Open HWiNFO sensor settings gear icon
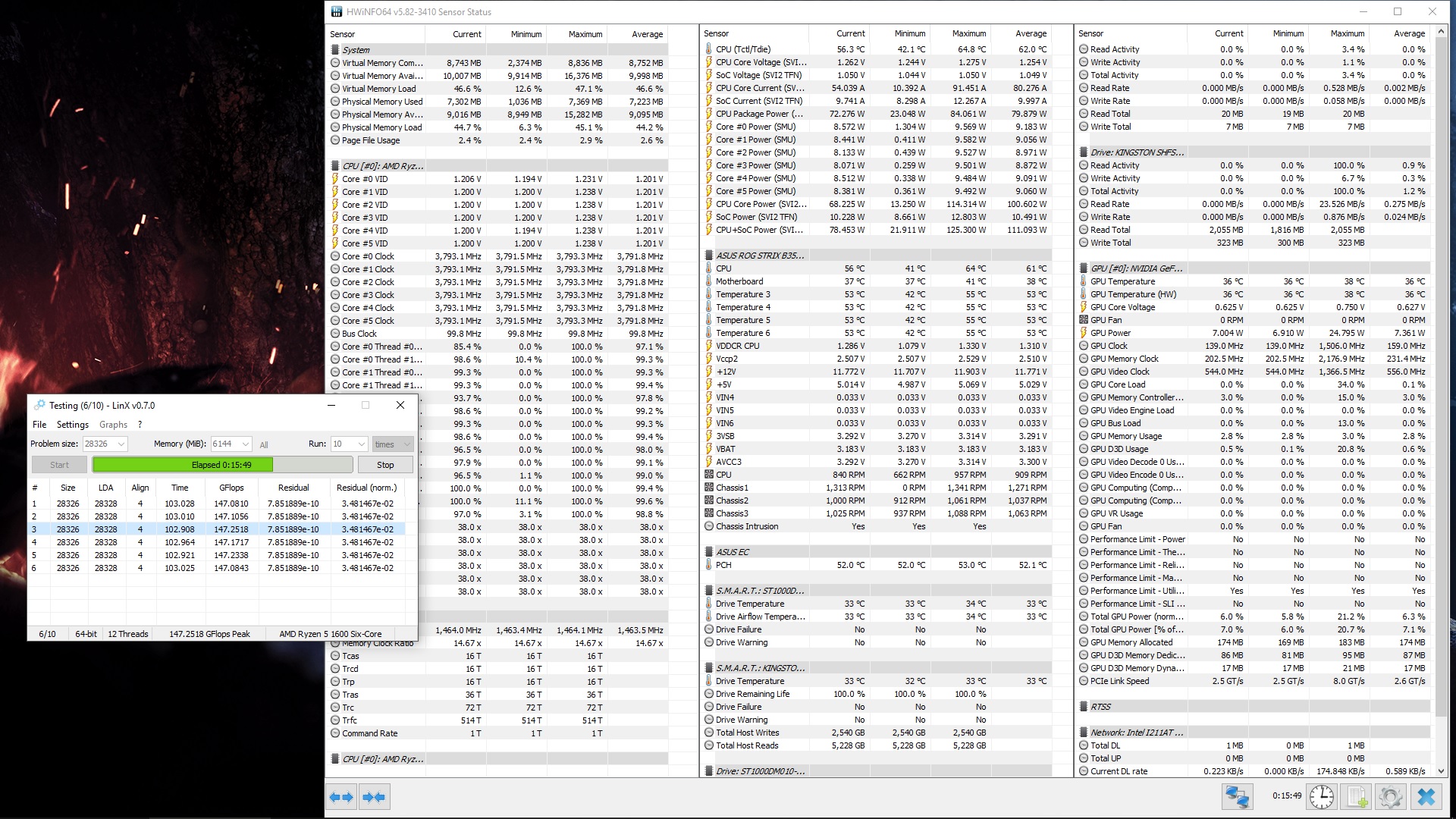 (x=1391, y=797)
